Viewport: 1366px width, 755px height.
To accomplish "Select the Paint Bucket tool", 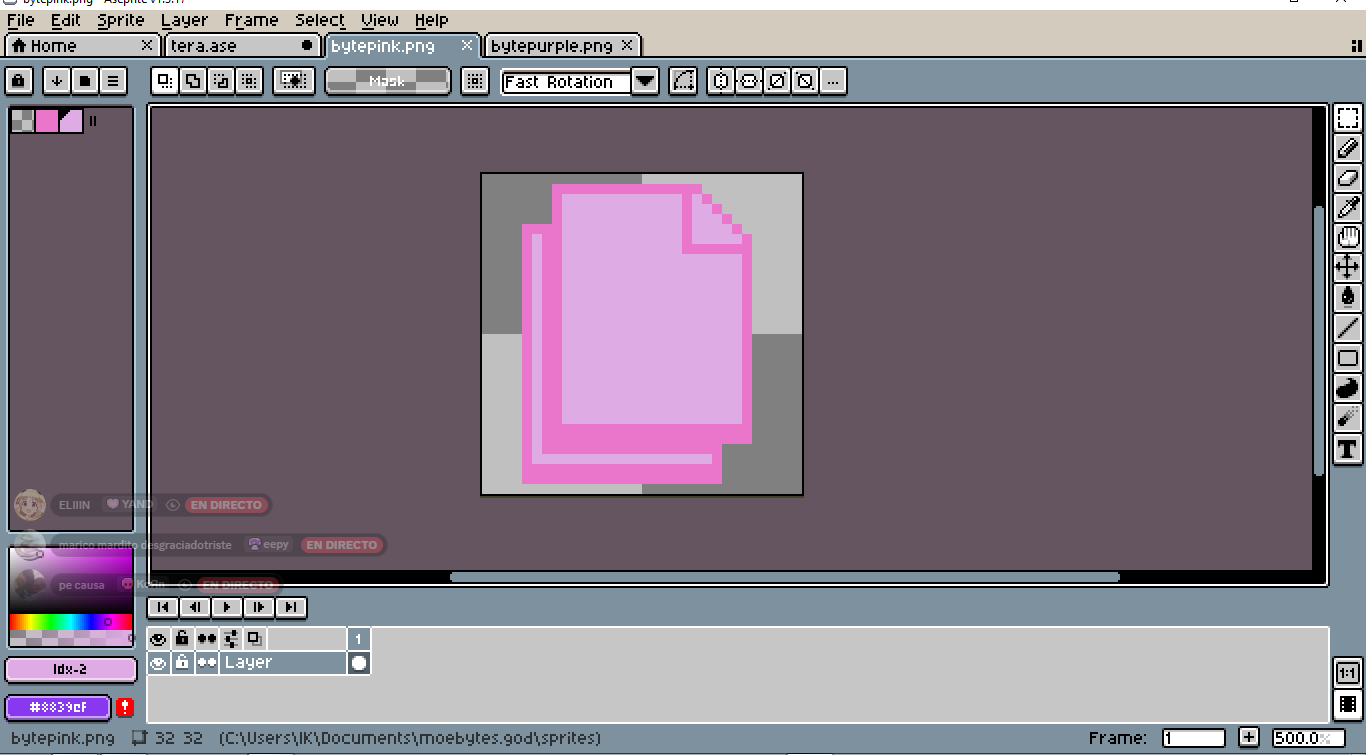I will 1347,297.
